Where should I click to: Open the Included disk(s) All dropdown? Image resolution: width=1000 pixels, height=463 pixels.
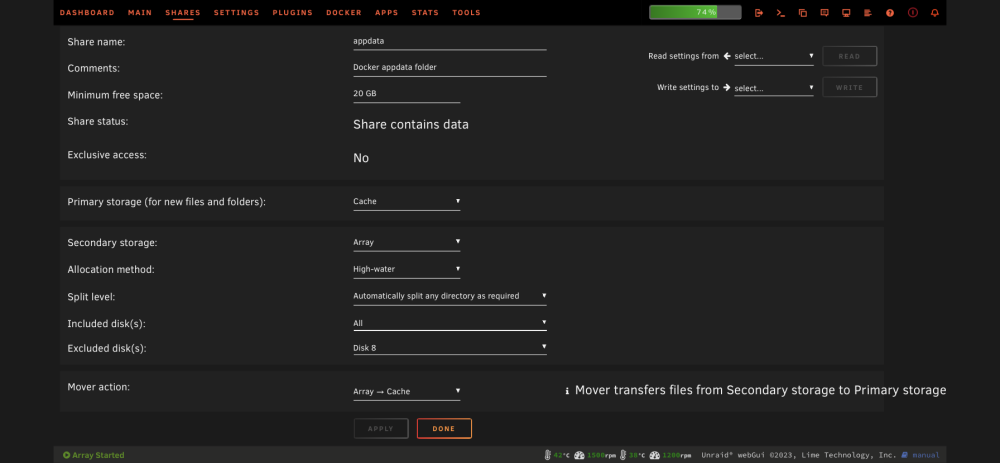450,323
